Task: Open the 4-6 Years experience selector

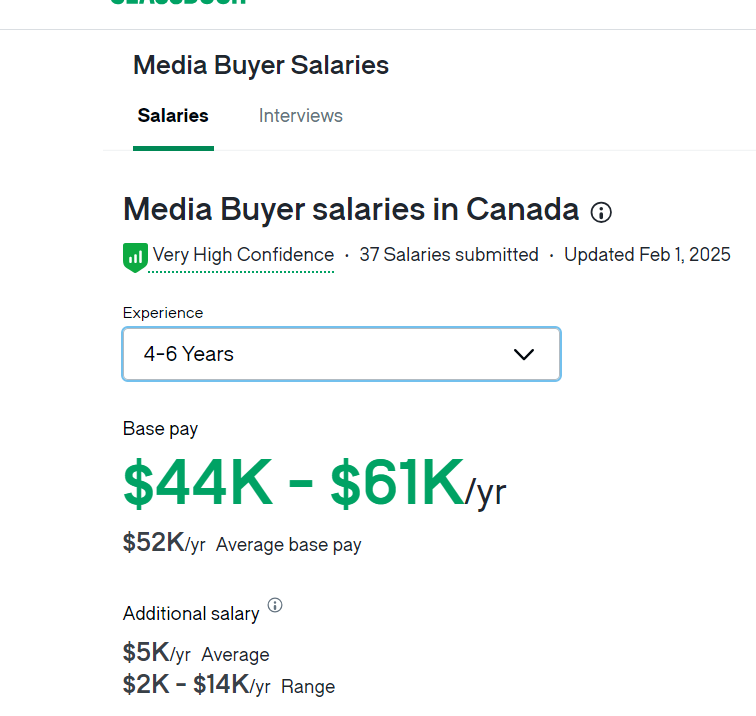Action: (x=340, y=354)
